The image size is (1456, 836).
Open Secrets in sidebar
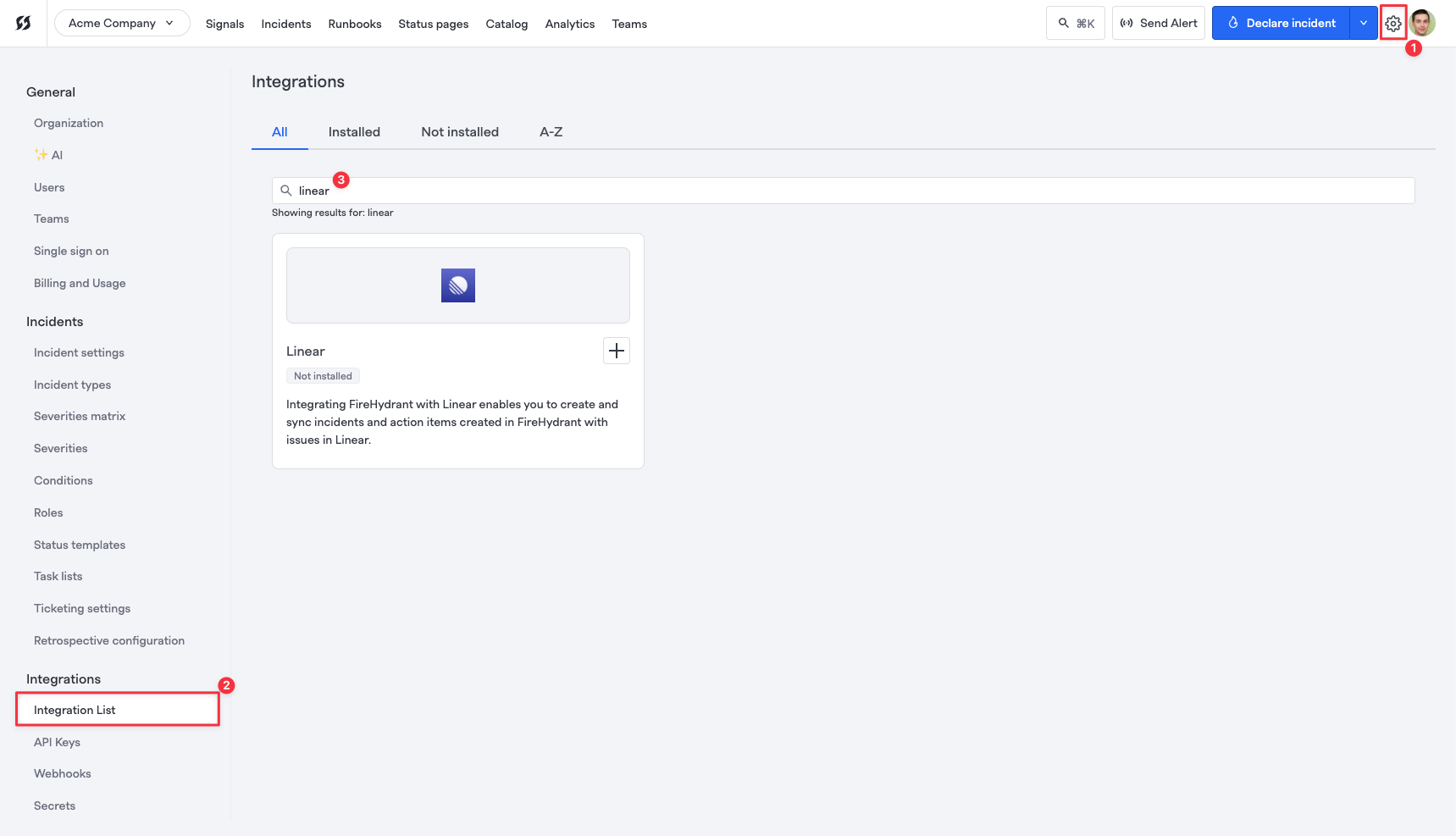coord(54,806)
